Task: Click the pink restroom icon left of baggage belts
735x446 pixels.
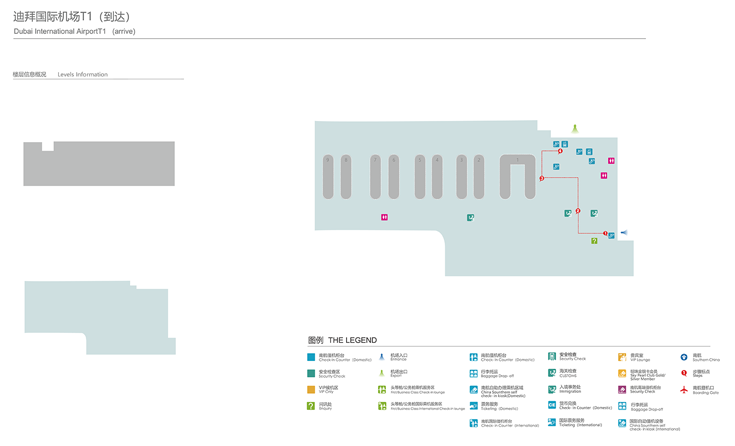Action: [x=384, y=217]
